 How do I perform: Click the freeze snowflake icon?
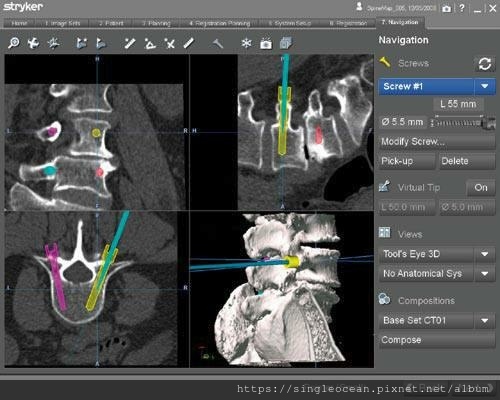[246, 43]
